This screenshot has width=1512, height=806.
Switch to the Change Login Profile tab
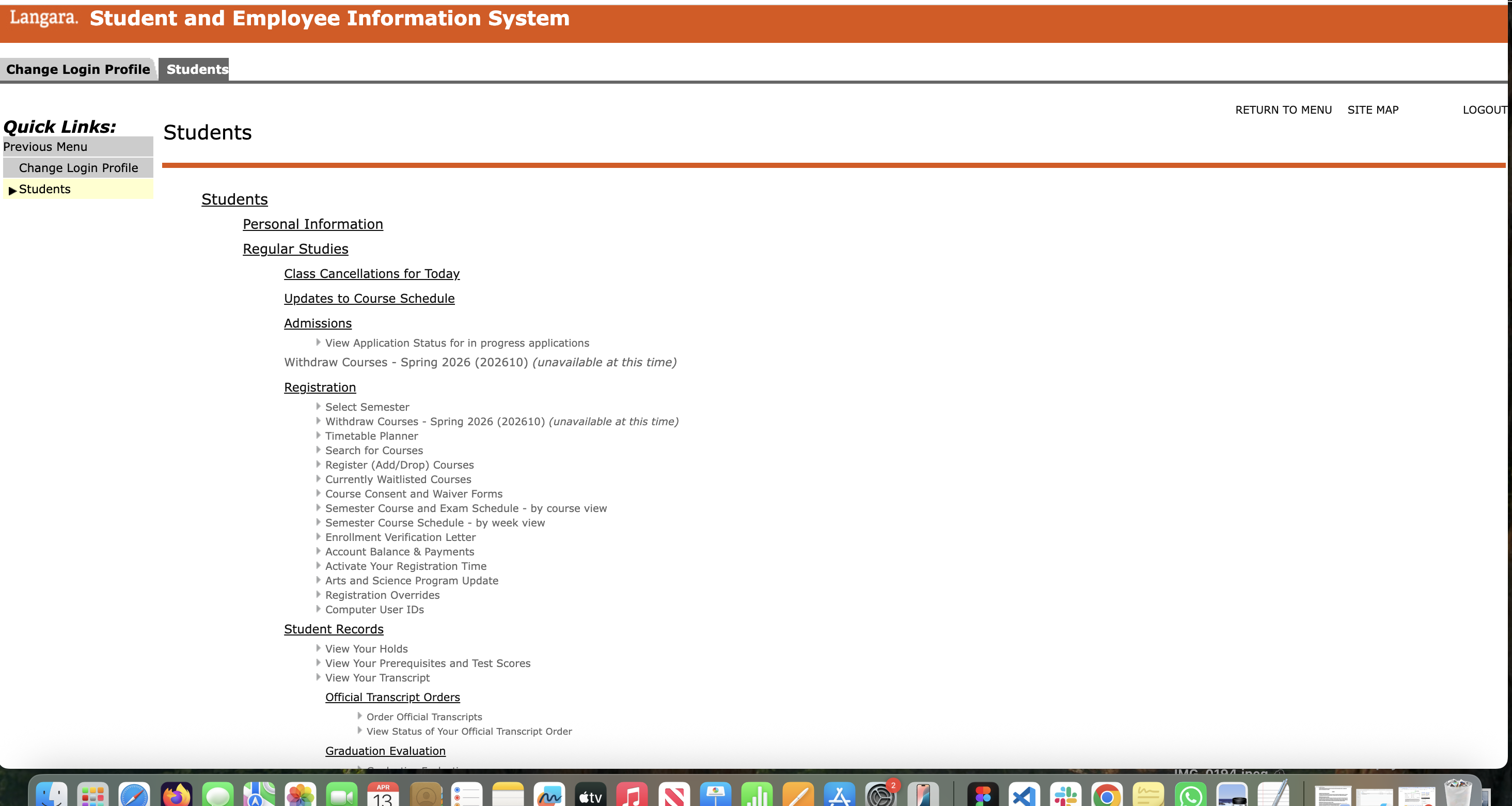78,69
